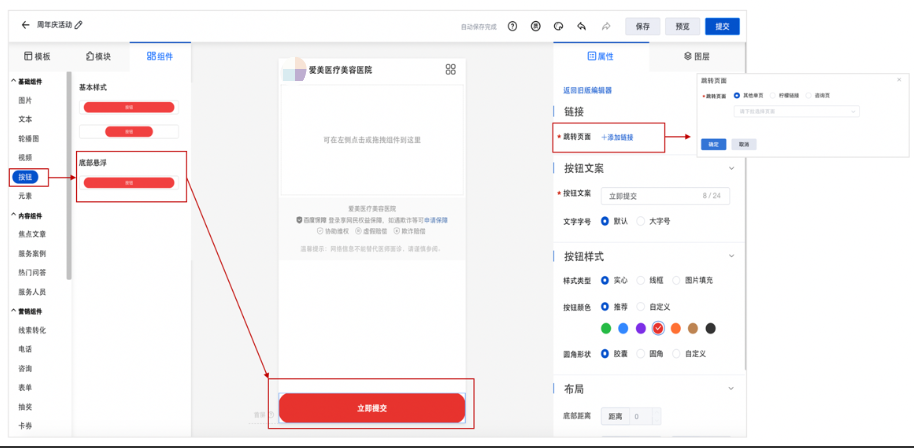This screenshot has width=914, height=448.
Task: Click the hospital logo in the preview header
Action: pyautogui.click(x=294, y=69)
